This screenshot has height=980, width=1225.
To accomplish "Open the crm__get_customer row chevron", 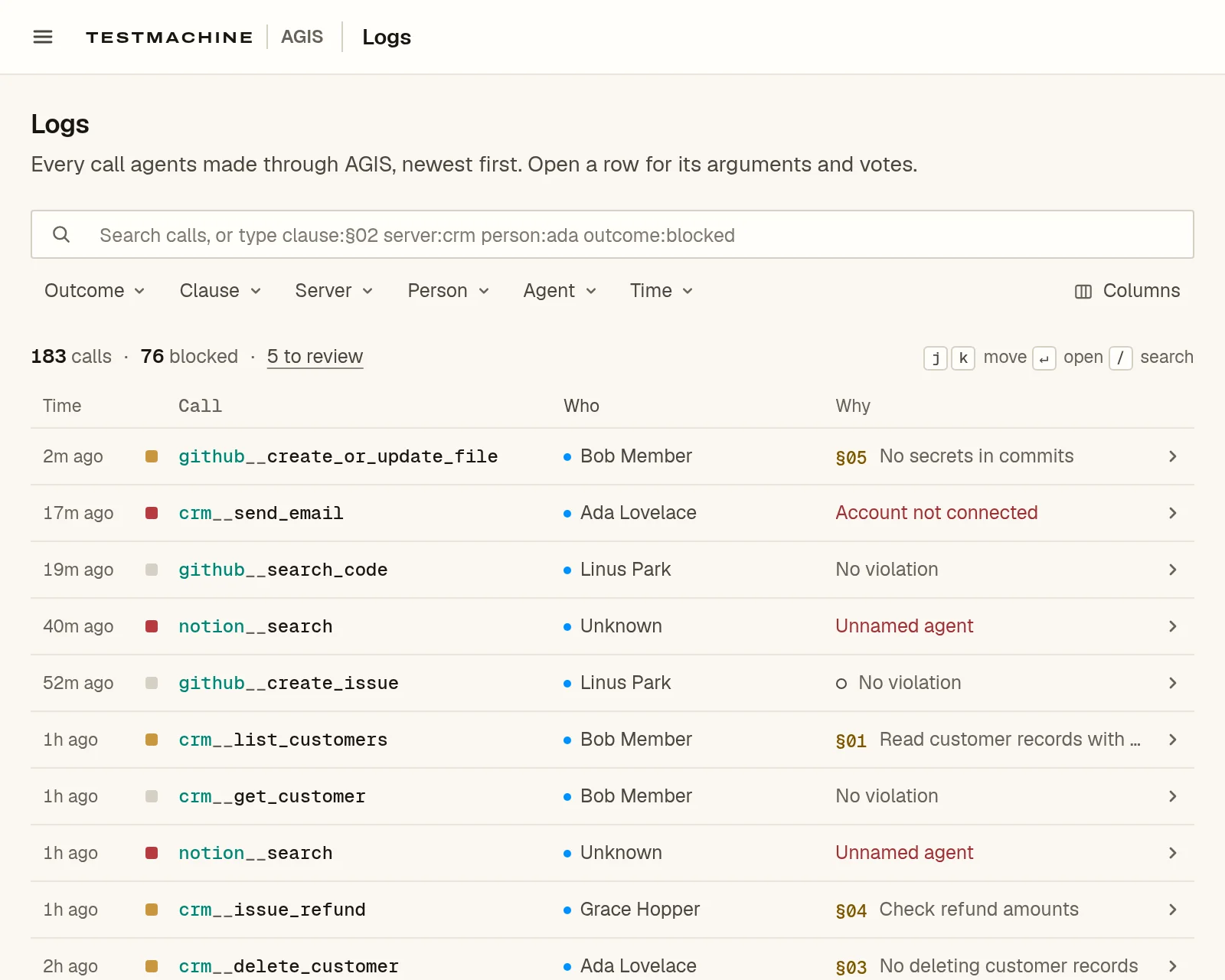I will pyautogui.click(x=1172, y=796).
